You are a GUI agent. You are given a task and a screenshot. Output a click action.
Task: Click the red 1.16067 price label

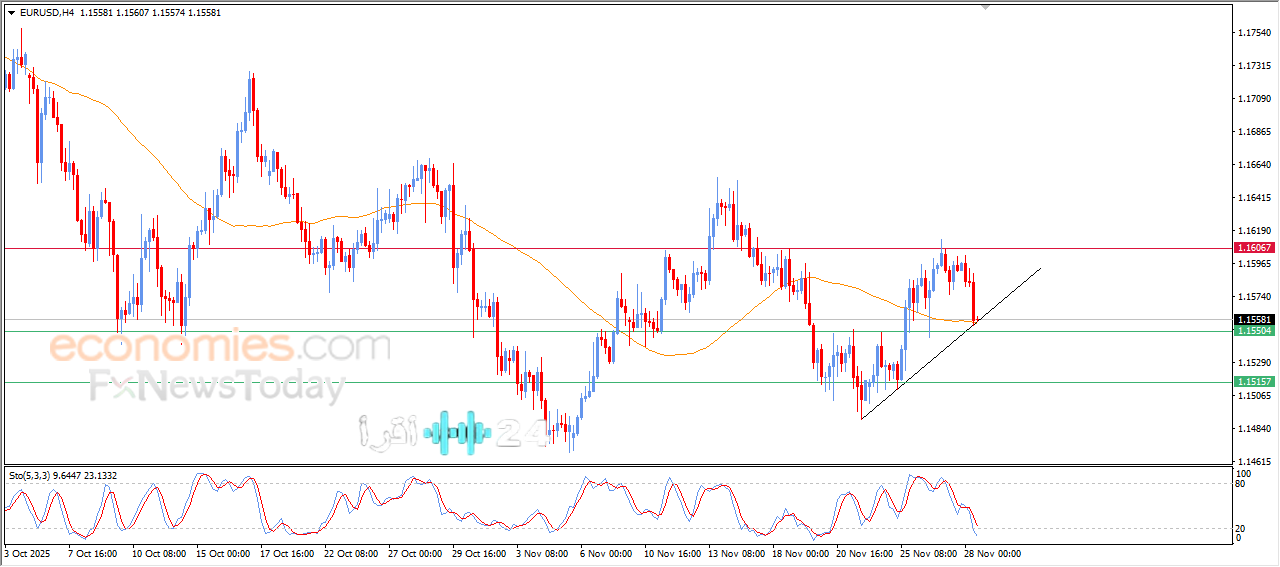(x=1254, y=247)
